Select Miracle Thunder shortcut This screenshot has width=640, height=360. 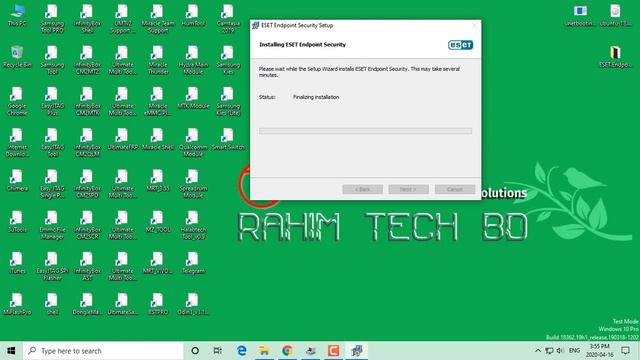[x=158, y=60]
